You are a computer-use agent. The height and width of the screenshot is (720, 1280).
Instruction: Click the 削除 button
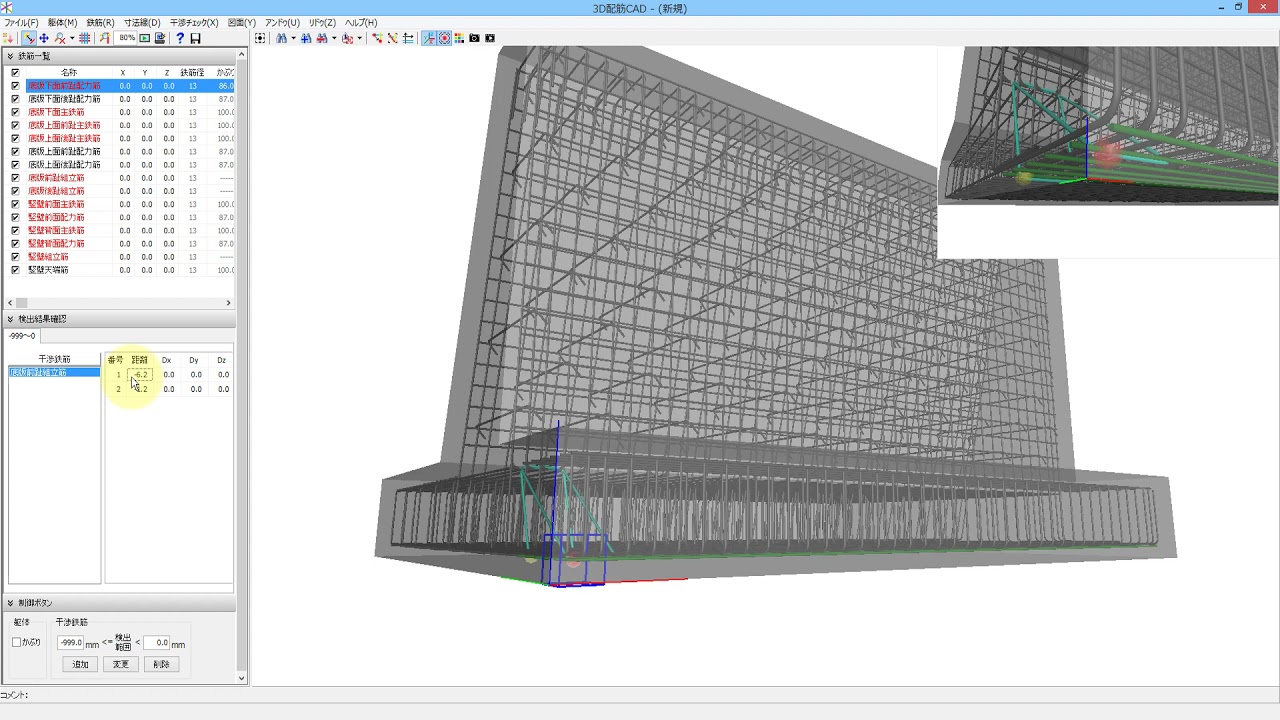click(161, 664)
